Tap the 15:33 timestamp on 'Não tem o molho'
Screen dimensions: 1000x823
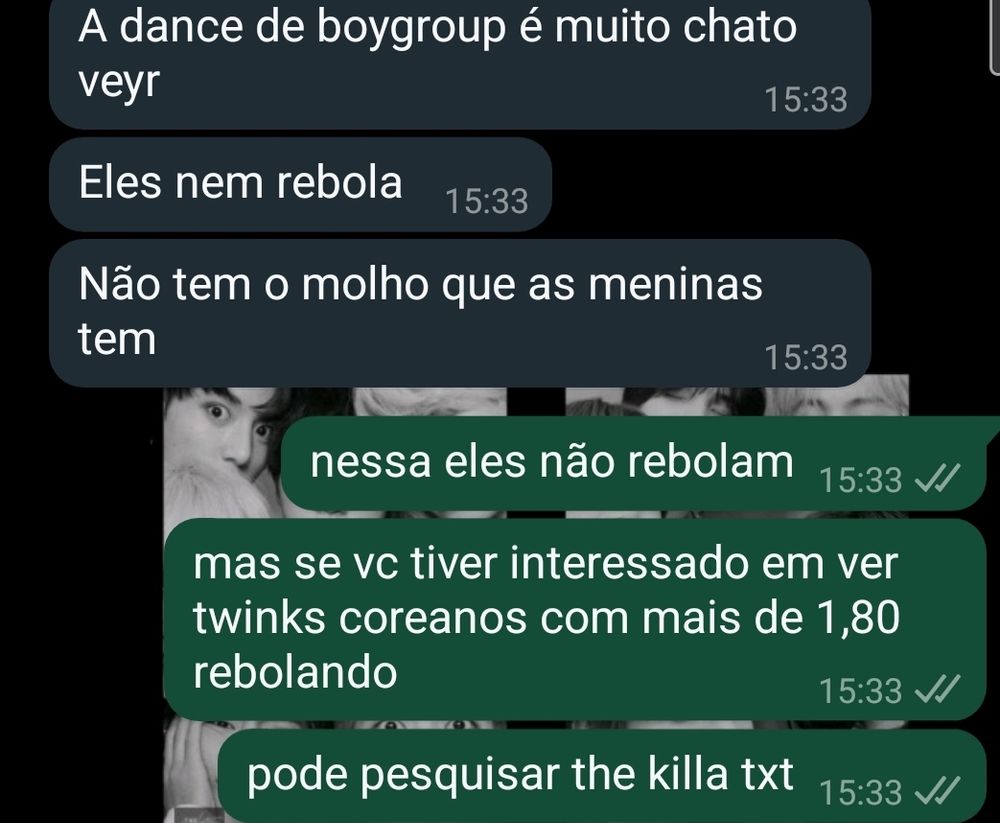pos(805,357)
